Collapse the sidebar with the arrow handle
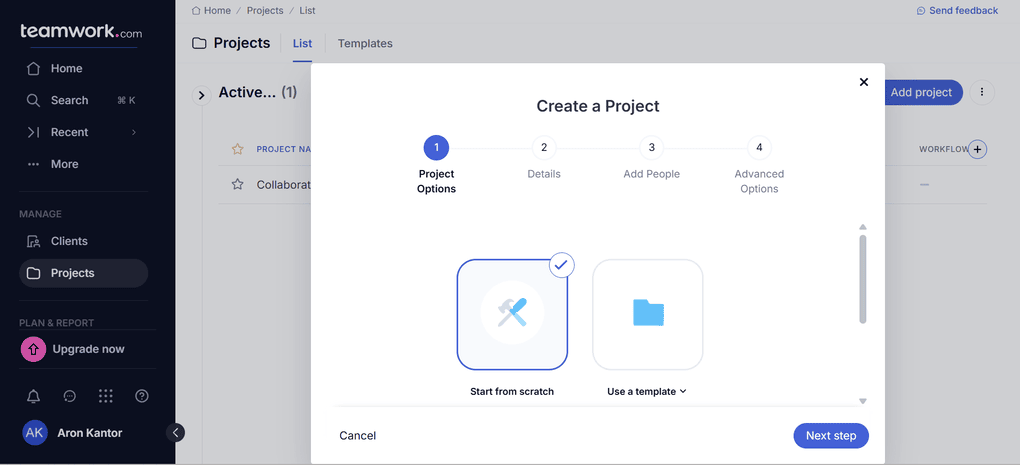This screenshot has width=1020, height=465. pyautogui.click(x=176, y=433)
